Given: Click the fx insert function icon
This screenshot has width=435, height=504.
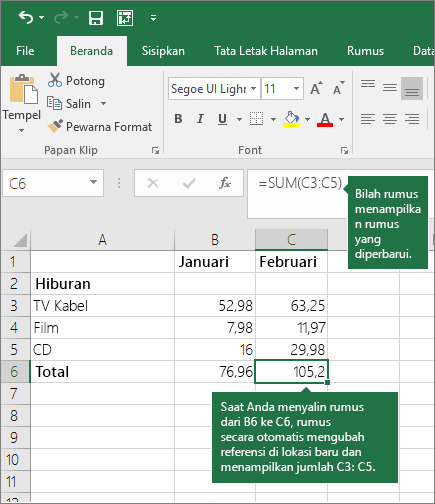Looking at the screenshot, I should (x=225, y=183).
